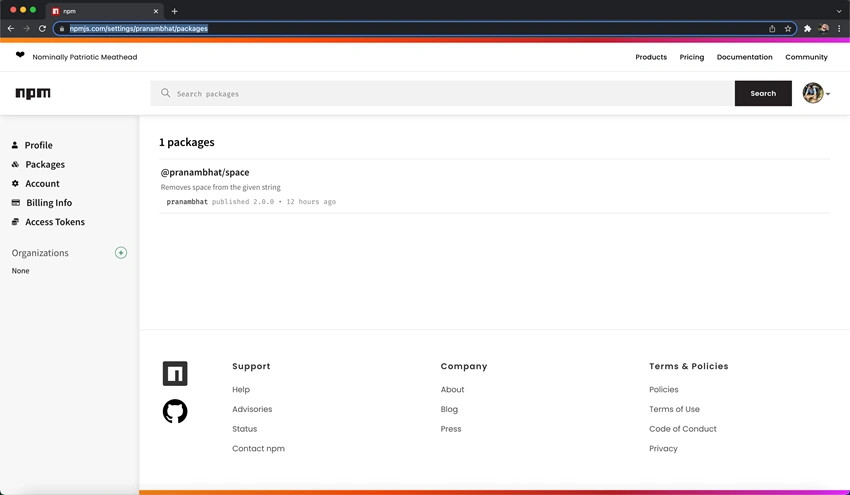
Task: Click the '1 packages' heading
Action: tap(186, 142)
